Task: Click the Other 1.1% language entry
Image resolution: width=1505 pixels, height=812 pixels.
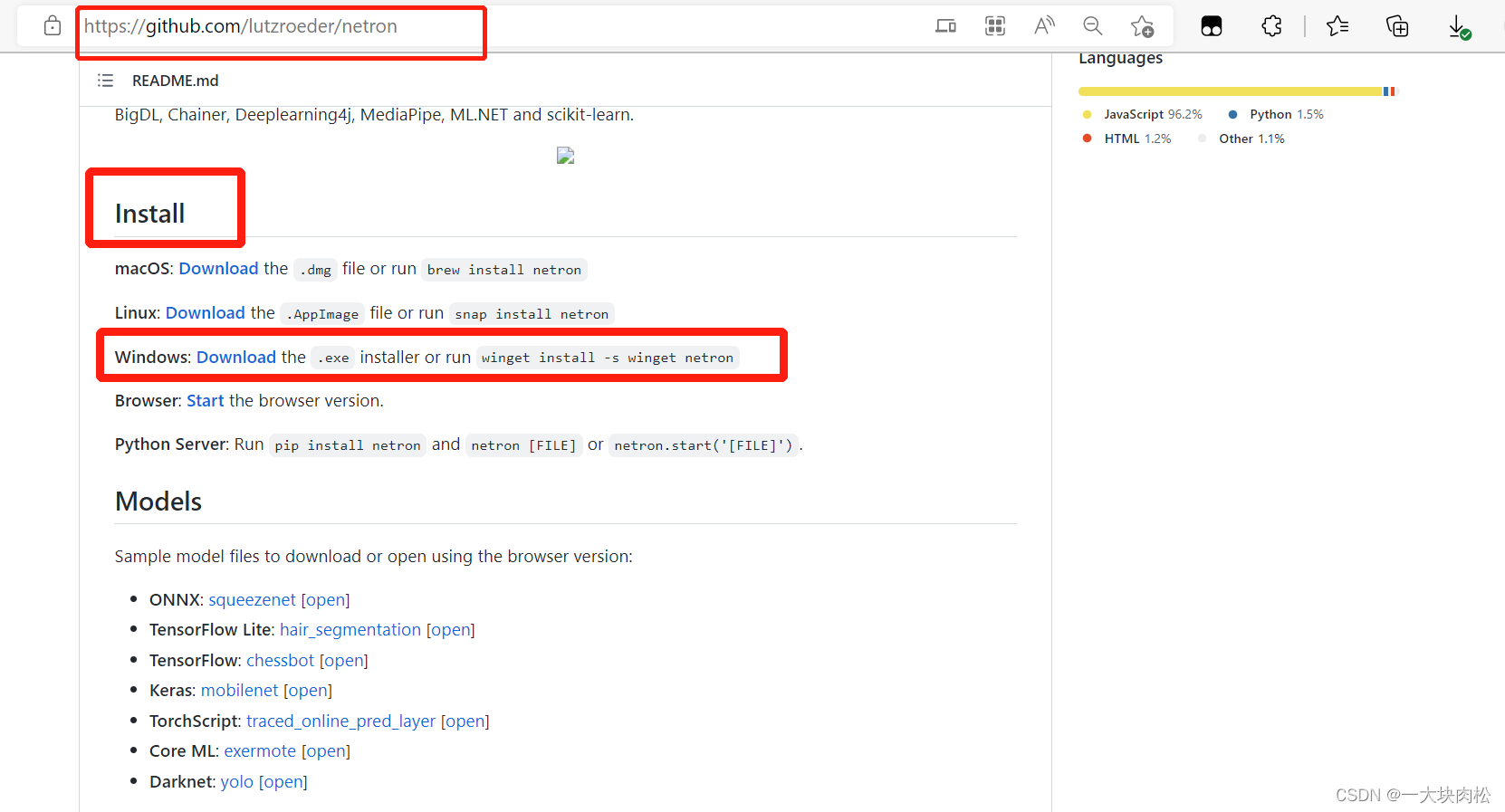Action: point(1251,139)
